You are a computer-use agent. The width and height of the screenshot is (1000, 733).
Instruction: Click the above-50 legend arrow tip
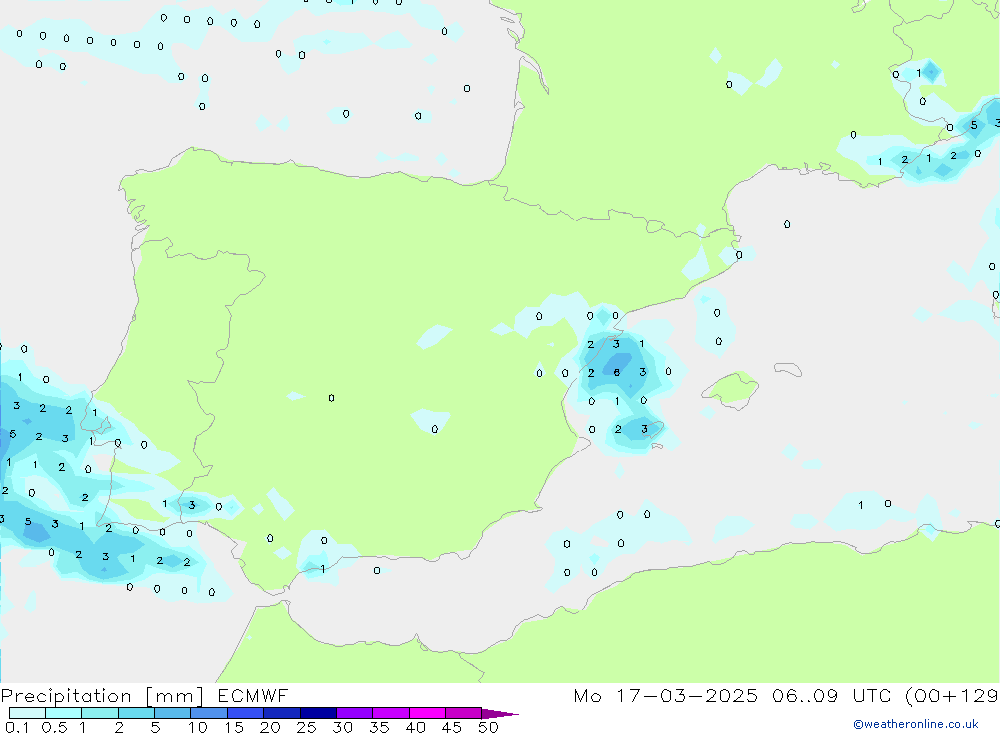501,713
